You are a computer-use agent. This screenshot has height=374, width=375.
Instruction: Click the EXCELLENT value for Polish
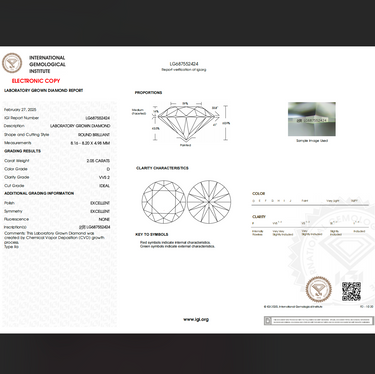click(100, 203)
